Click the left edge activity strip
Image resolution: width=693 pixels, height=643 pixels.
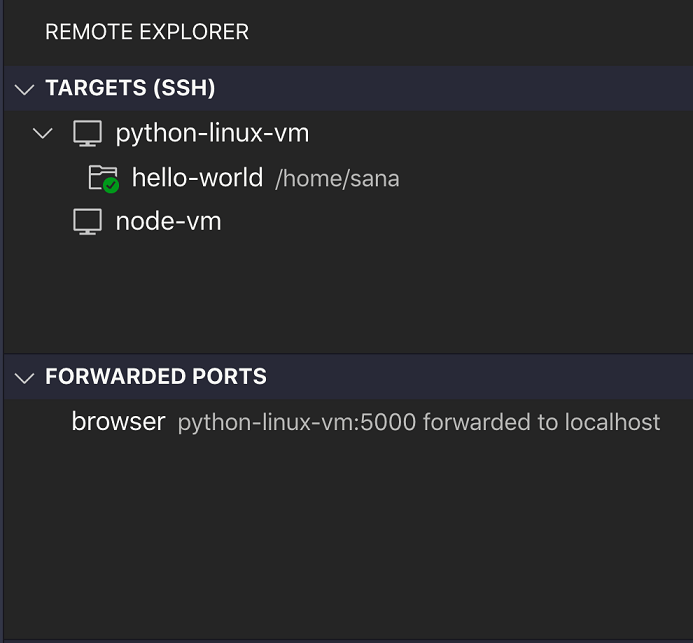pyautogui.click(x=3, y=300)
